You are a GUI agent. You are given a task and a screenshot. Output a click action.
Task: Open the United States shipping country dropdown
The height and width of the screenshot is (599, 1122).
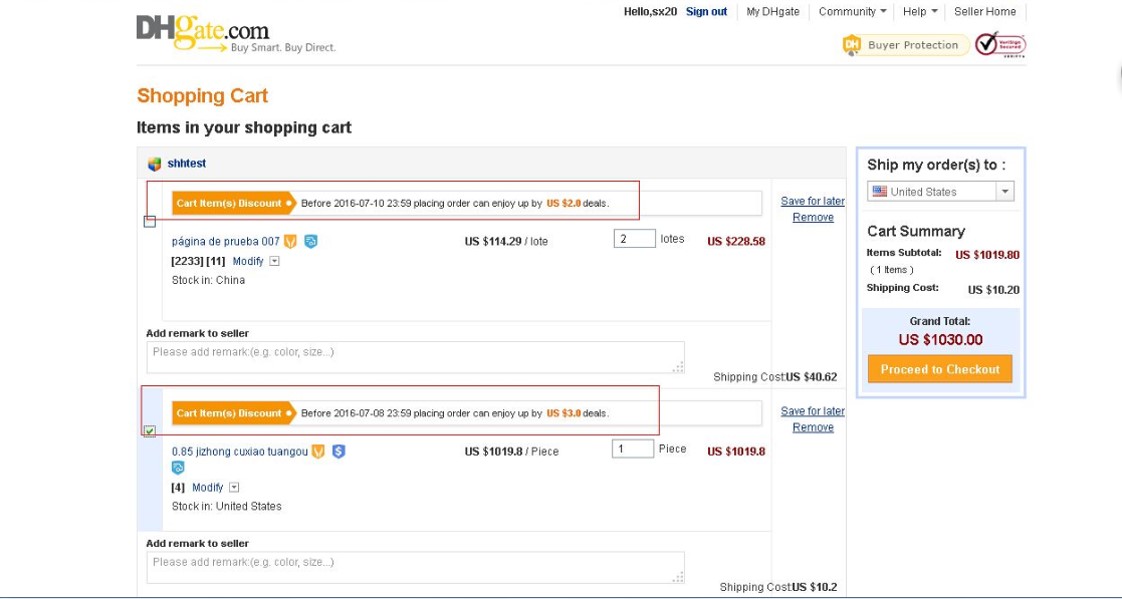pos(1005,191)
